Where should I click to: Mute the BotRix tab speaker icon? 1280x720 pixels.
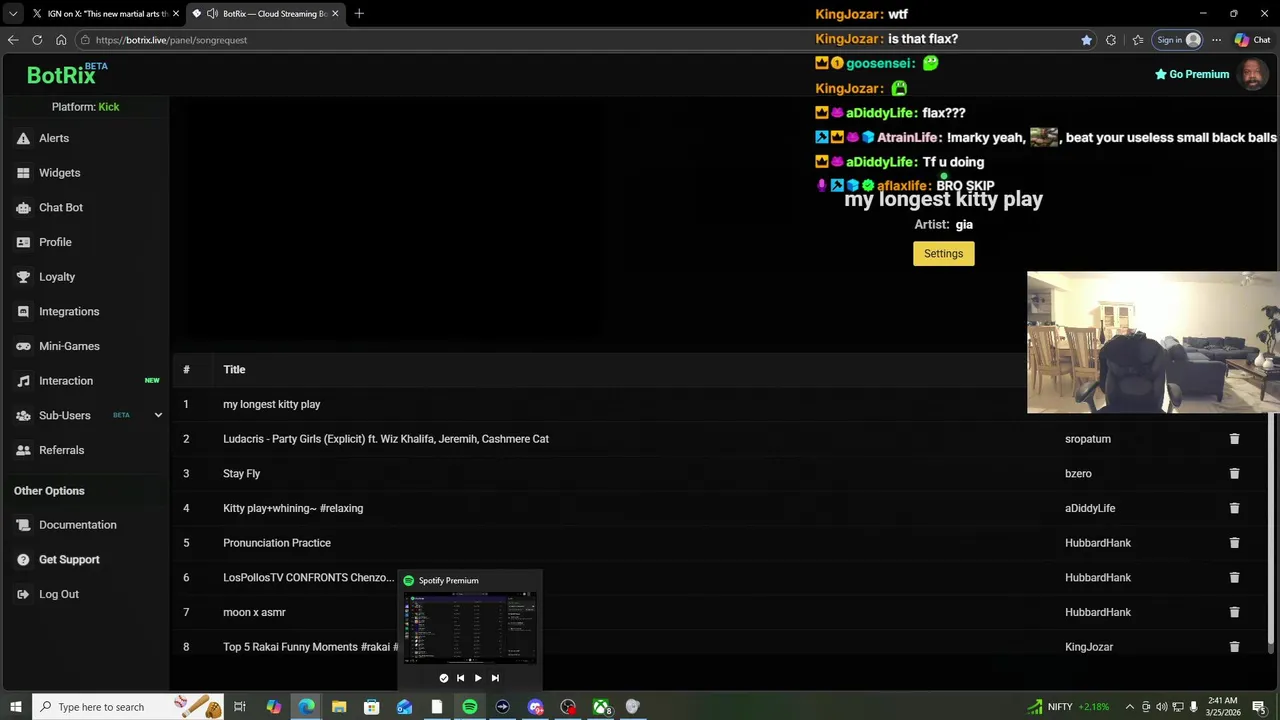[212, 14]
